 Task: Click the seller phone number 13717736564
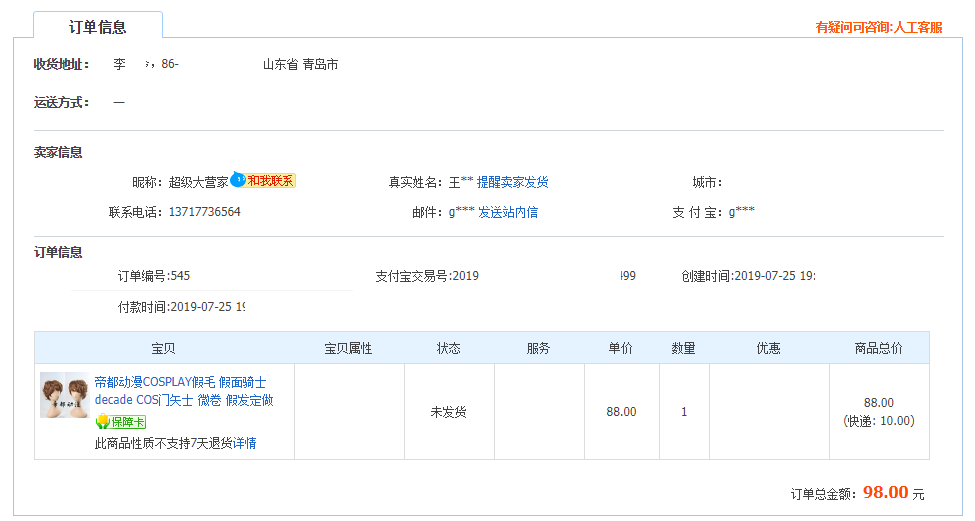pyautogui.click(x=204, y=212)
